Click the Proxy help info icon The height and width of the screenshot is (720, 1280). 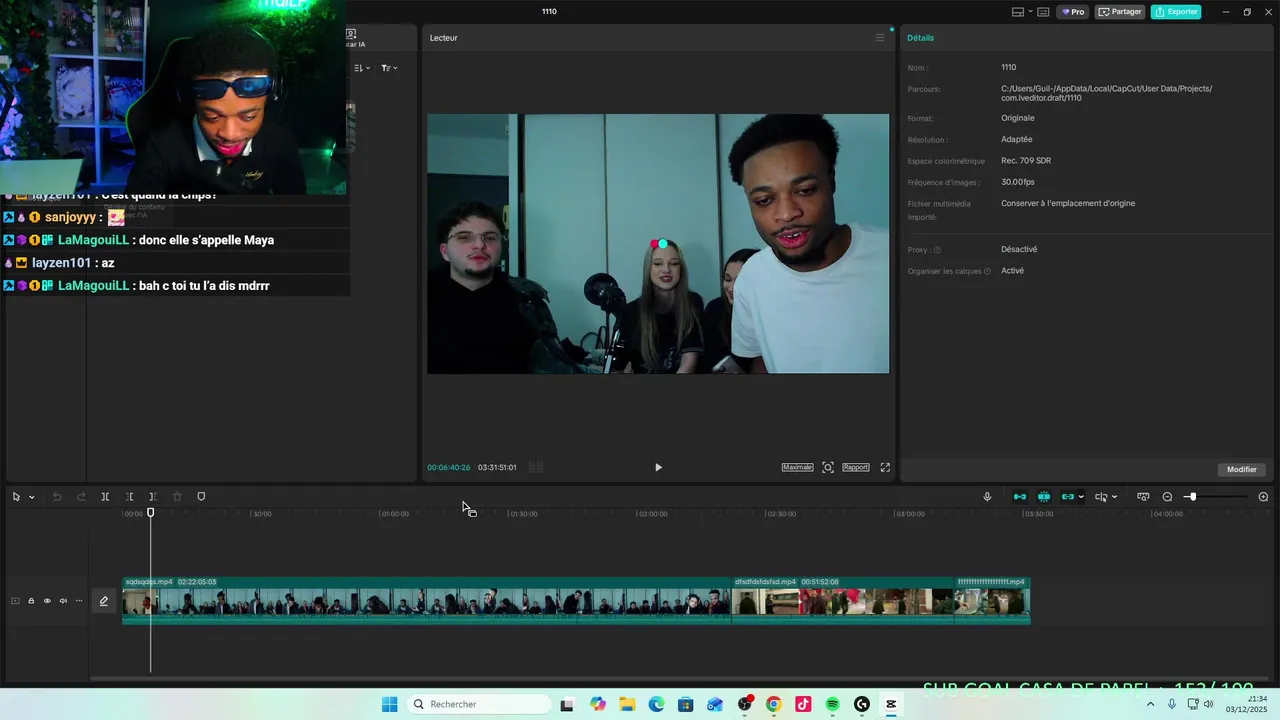click(937, 250)
